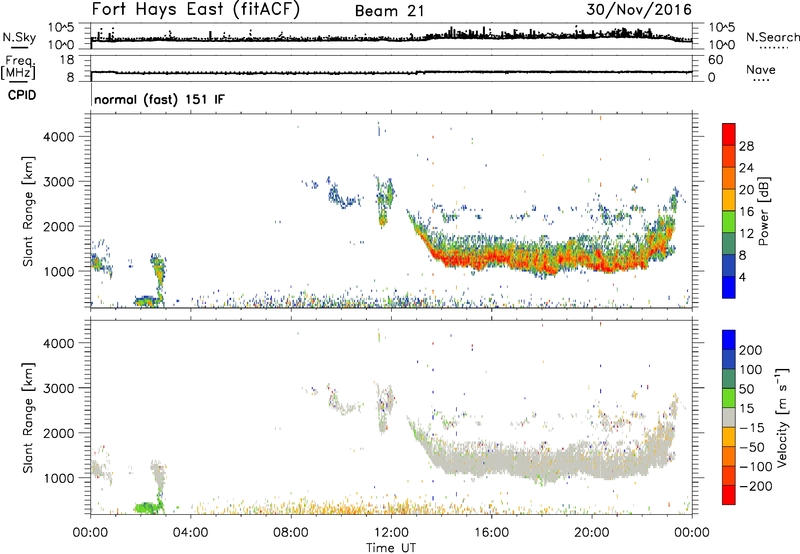Click the "normal (fast) 151 IF" text
Image resolution: width=800 pixels, height=554 pixels.
click(159, 99)
